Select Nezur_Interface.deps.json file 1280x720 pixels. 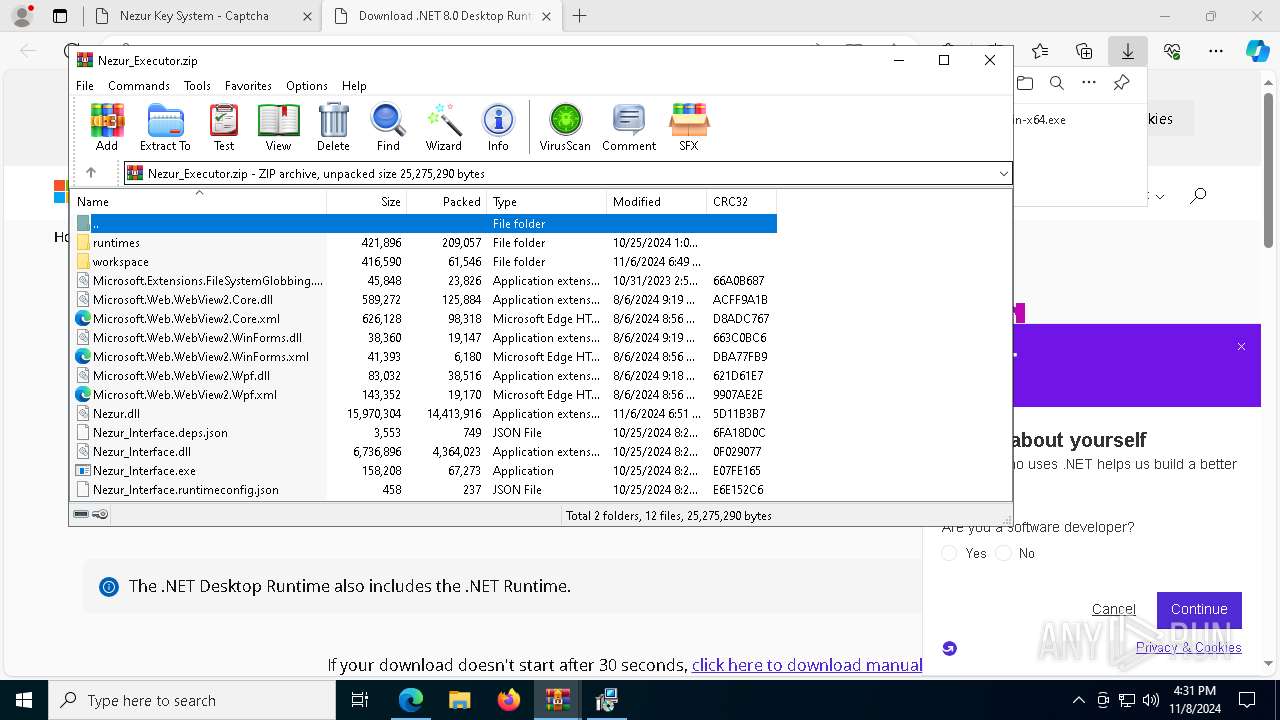pyautogui.click(x=425, y=433)
